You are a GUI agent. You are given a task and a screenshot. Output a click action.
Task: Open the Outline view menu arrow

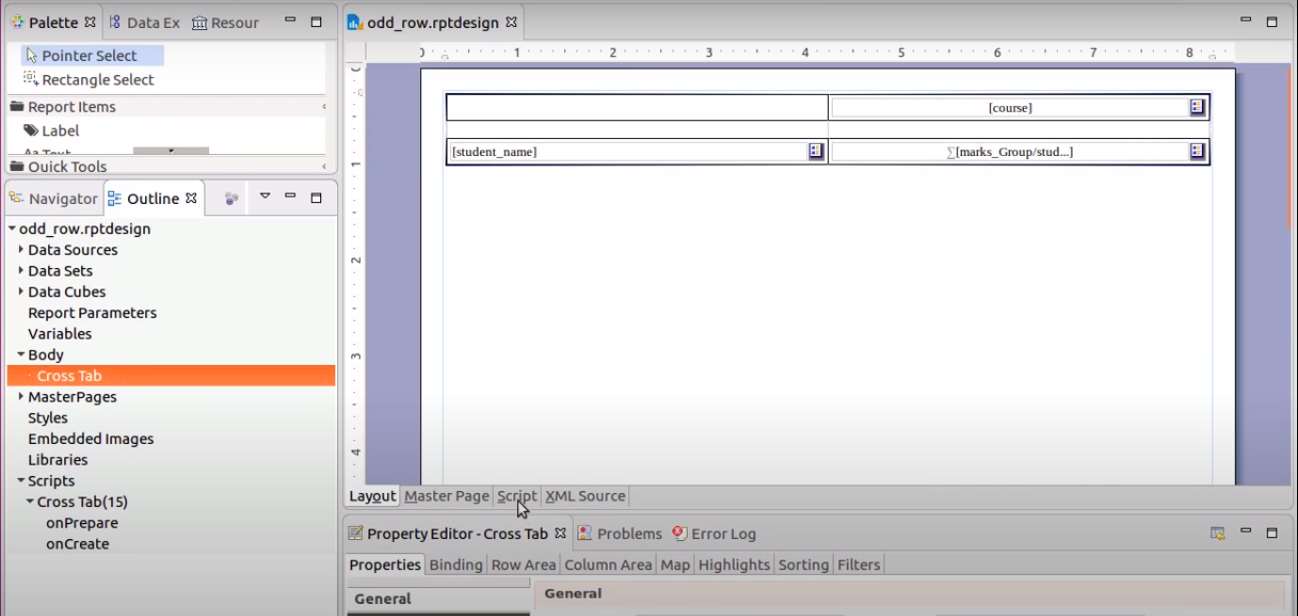click(x=265, y=197)
